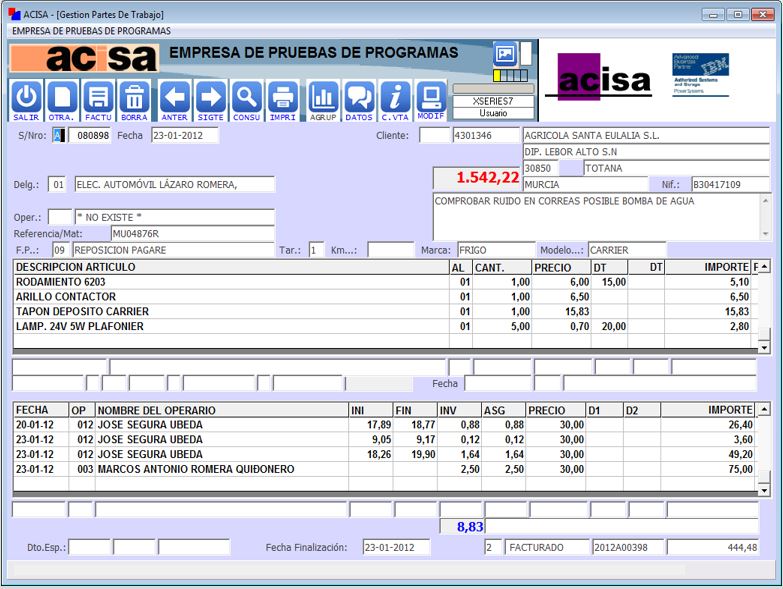Click the FACTURADO status field

(547, 547)
